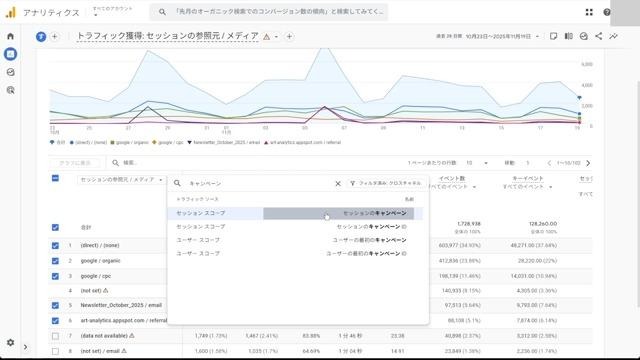Open Reports in the left sidebar
The image size is (640, 360).
11,54
